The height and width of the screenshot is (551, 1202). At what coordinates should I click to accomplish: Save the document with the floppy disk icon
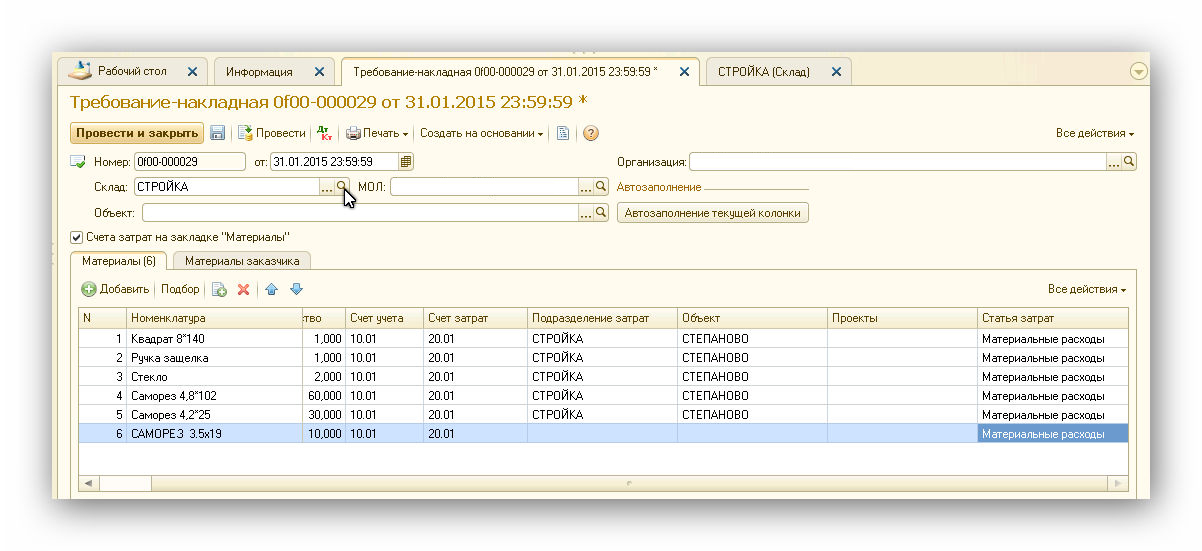217,133
